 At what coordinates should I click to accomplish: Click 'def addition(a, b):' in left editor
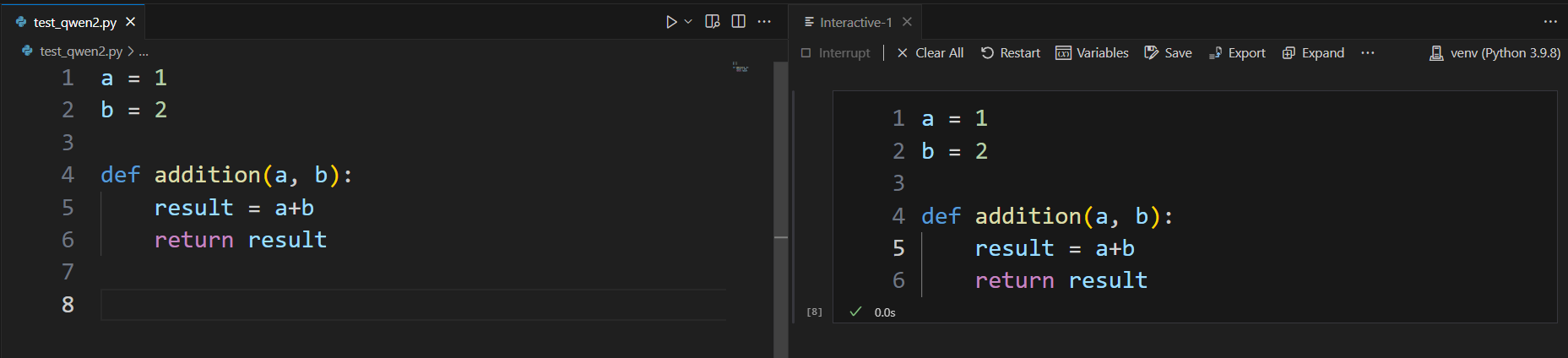click(226, 175)
